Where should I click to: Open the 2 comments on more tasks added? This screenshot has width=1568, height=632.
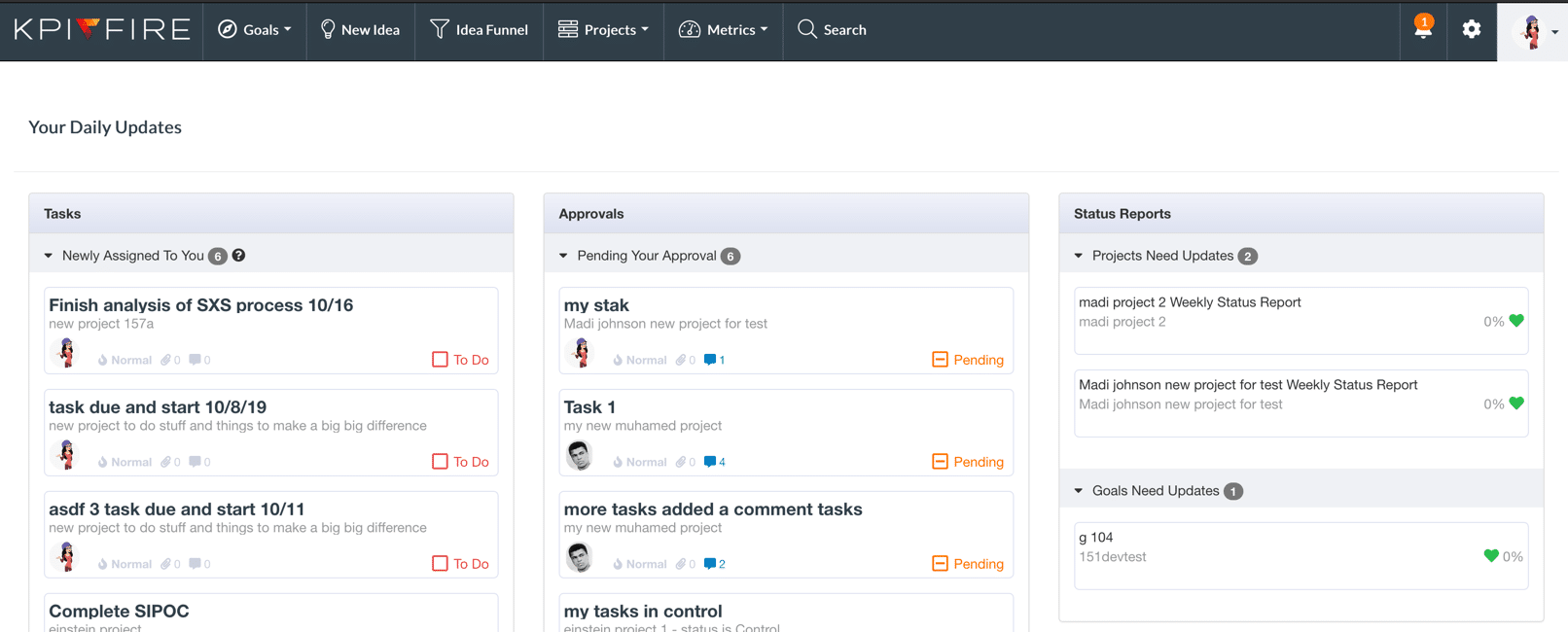point(714,564)
